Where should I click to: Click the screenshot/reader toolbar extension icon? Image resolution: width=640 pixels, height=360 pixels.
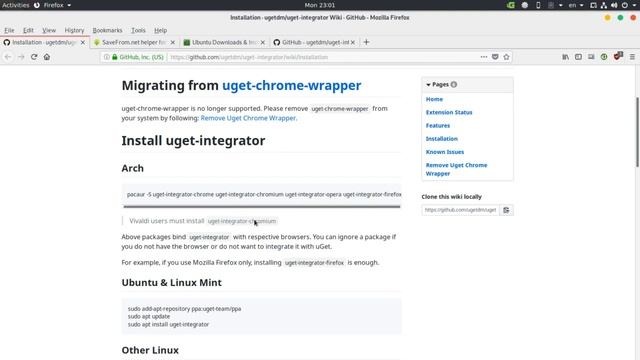click(x=591, y=57)
